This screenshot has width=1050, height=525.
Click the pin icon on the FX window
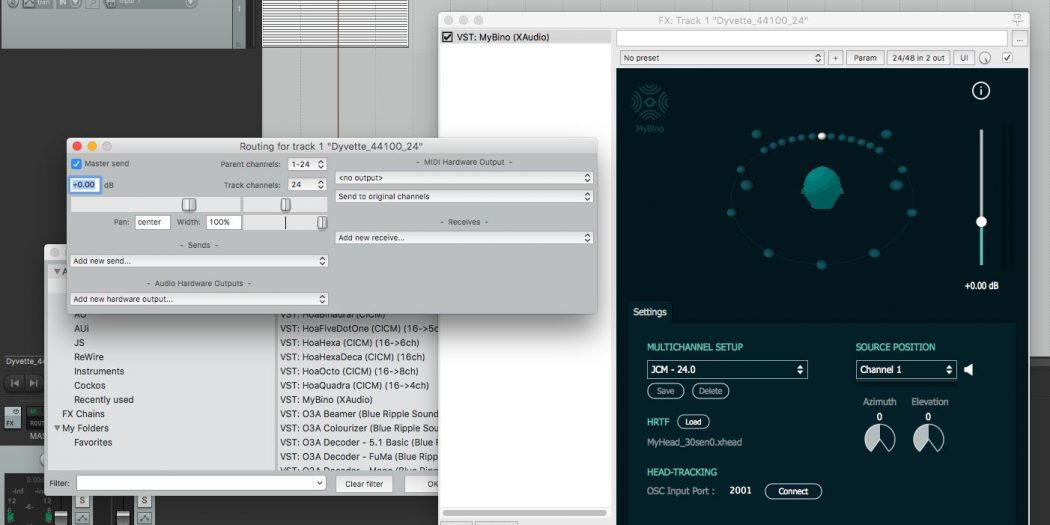(1017, 20)
